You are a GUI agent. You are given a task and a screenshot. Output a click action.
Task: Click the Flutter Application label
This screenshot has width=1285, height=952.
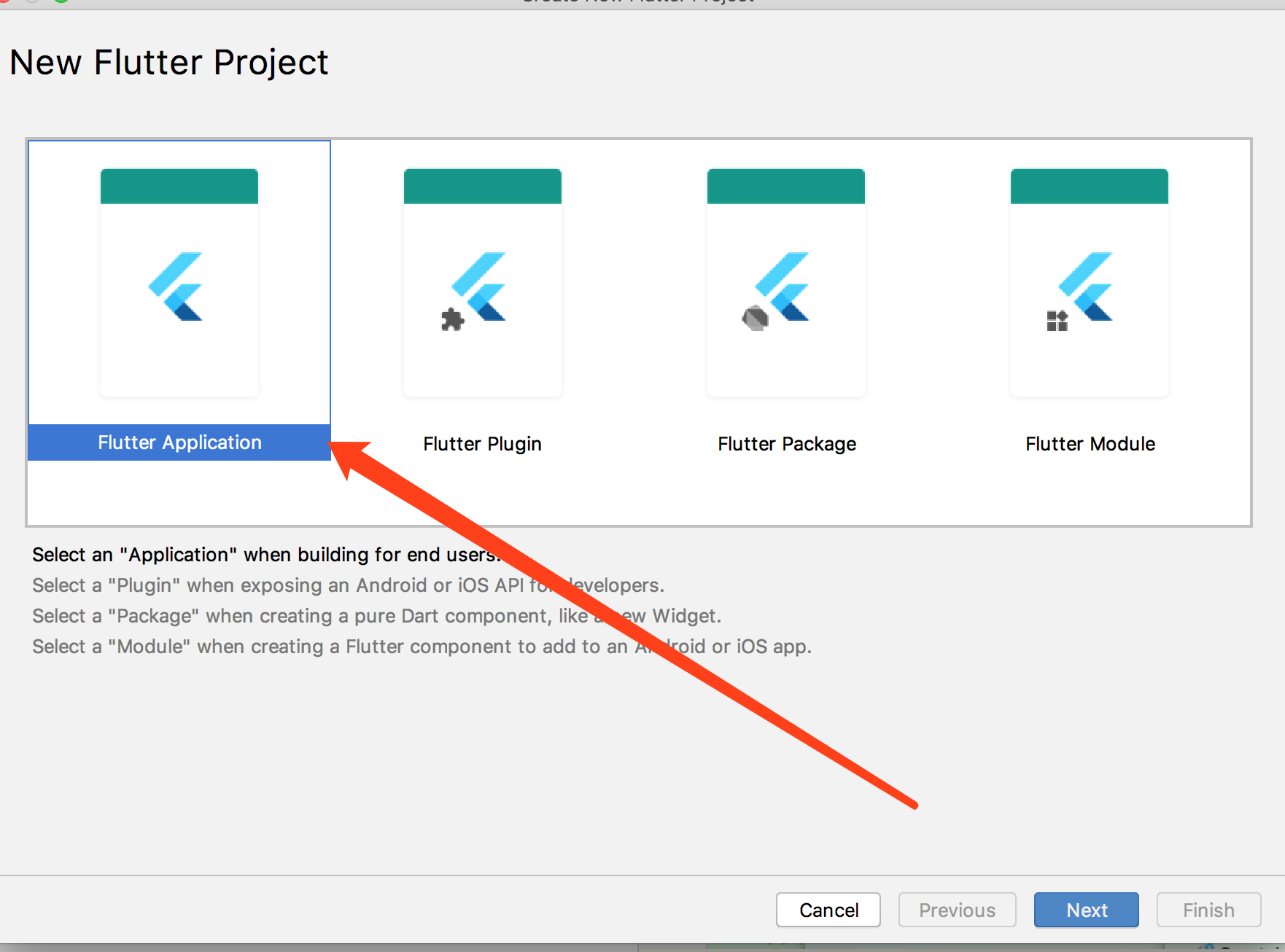pos(179,442)
